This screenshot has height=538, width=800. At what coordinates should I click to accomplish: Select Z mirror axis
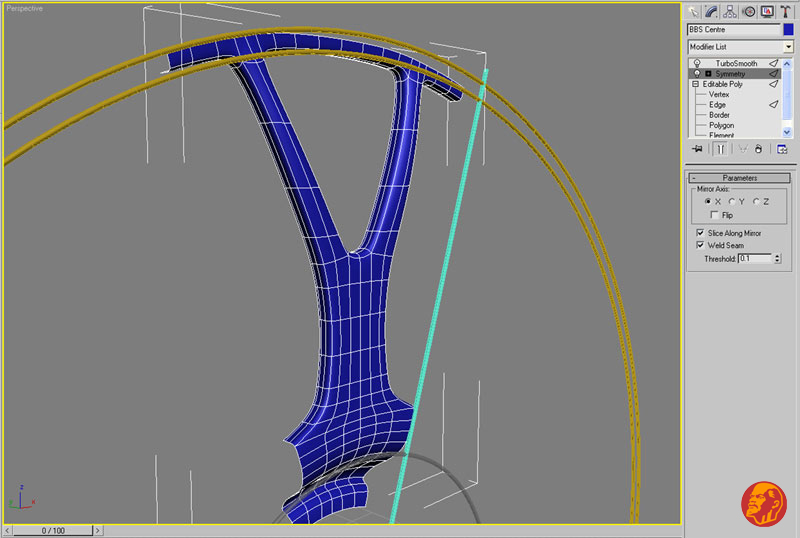coord(756,202)
